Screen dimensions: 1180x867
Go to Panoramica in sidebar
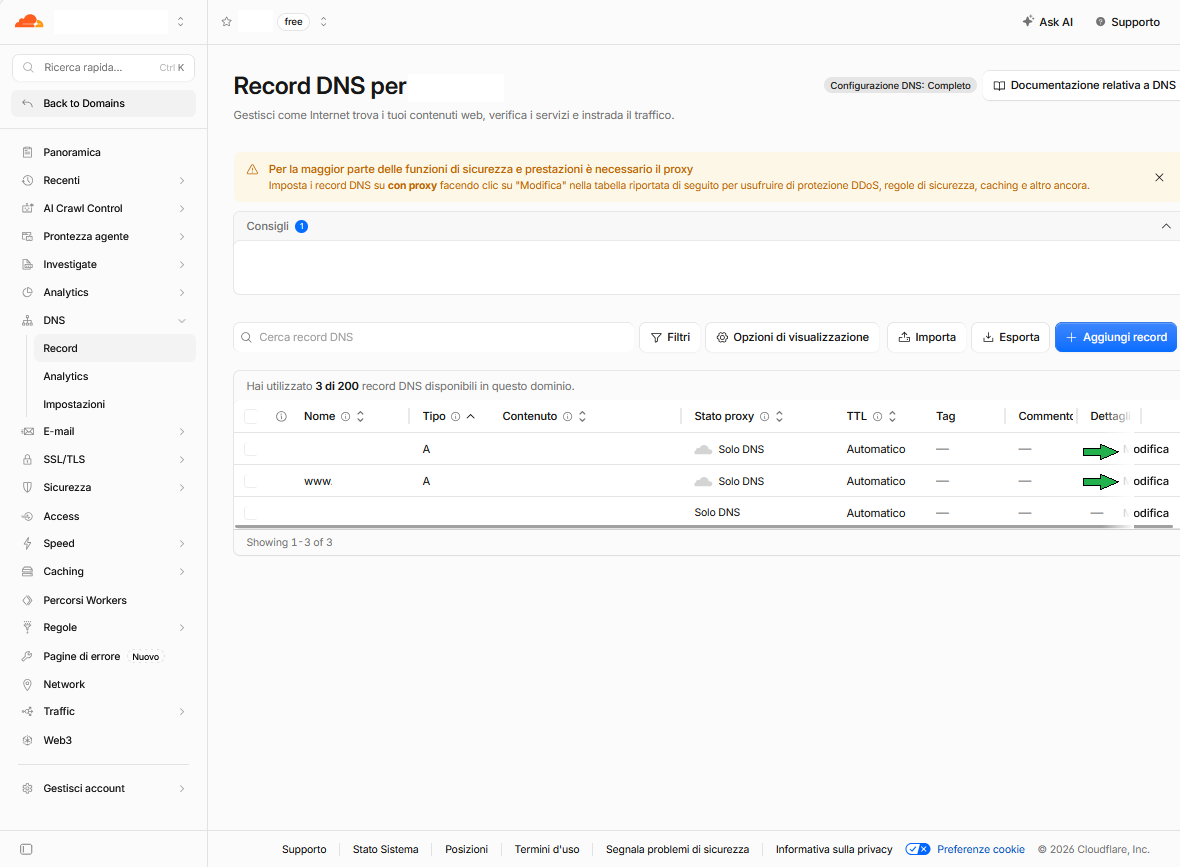[x=71, y=152]
